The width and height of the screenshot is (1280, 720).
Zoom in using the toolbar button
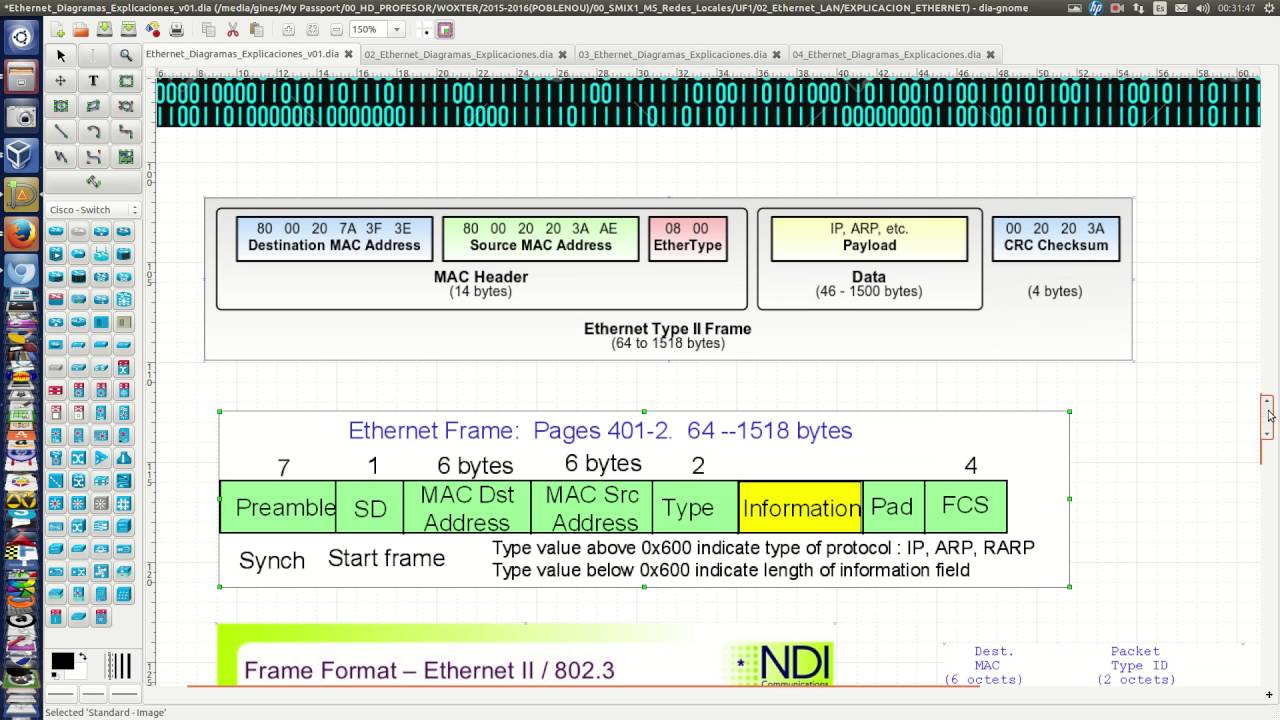point(288,30)
